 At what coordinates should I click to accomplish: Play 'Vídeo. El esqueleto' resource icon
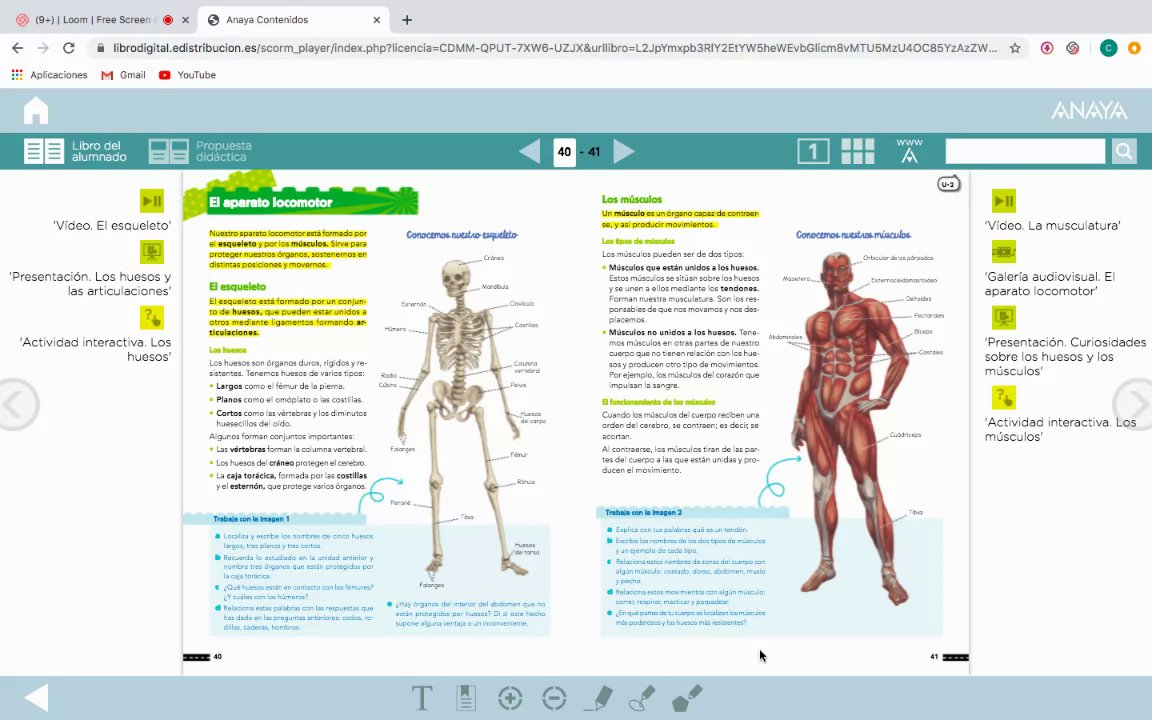tap(152, 201)
